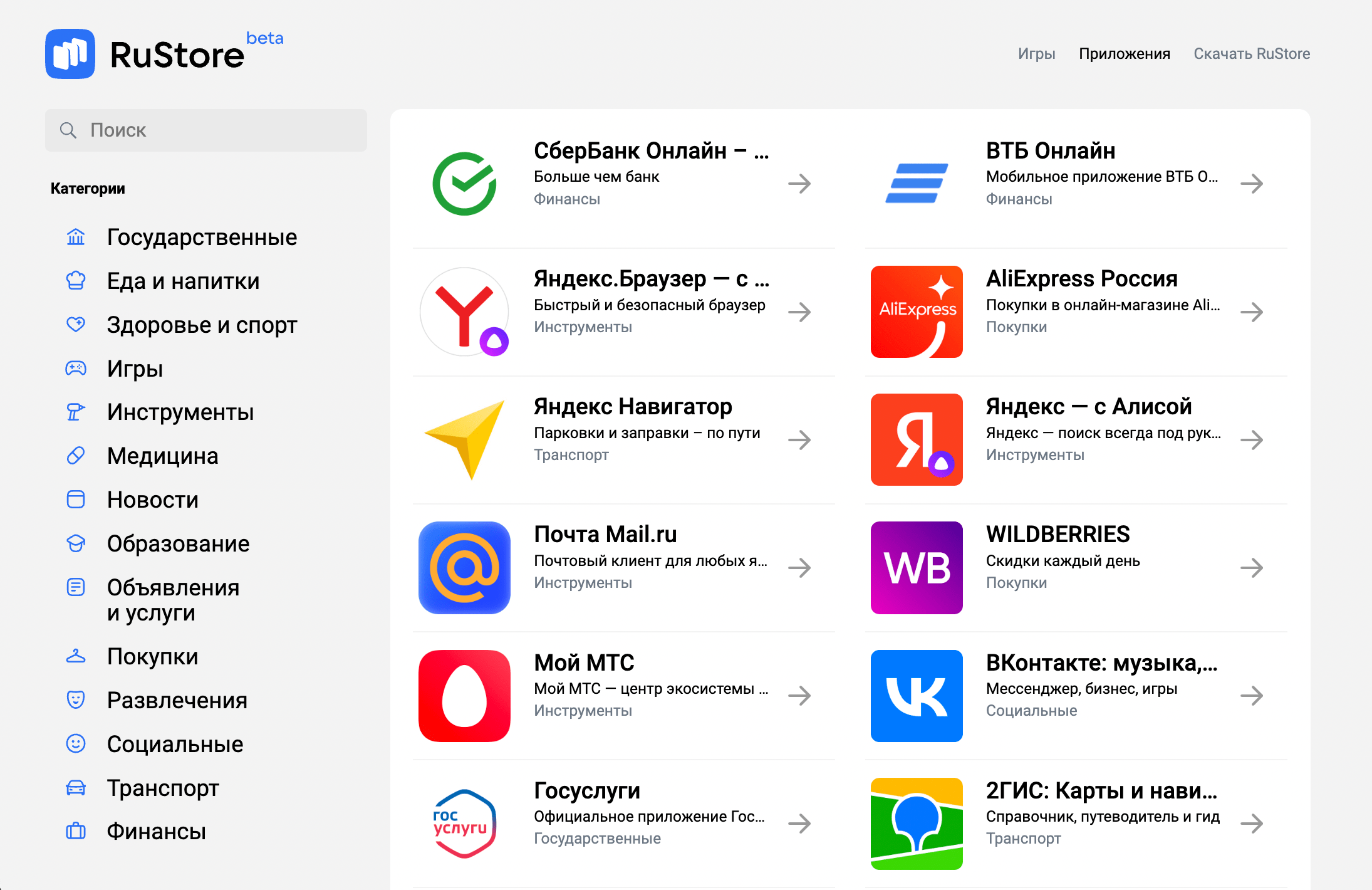Select the Государственные category label
Screen dimensions: 1372x890
202,237
